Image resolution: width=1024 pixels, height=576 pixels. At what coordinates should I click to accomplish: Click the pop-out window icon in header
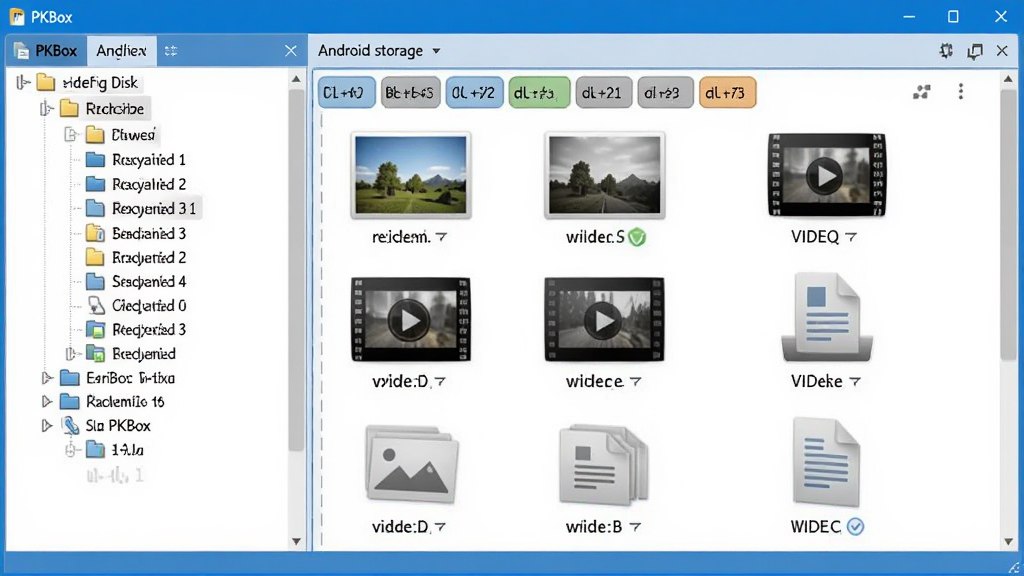point(975,51)
